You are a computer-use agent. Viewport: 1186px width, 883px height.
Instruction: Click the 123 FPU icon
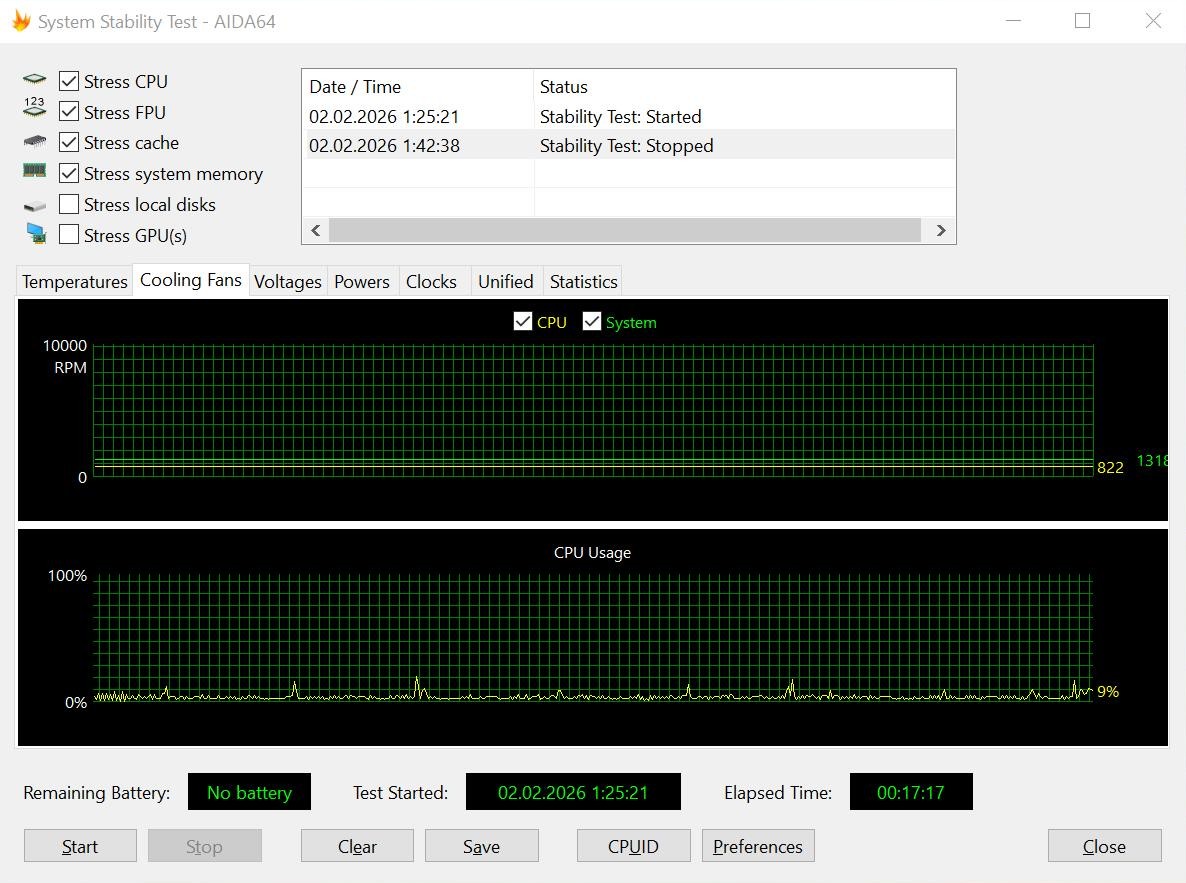pyautogui.click(x=34, y=107)
